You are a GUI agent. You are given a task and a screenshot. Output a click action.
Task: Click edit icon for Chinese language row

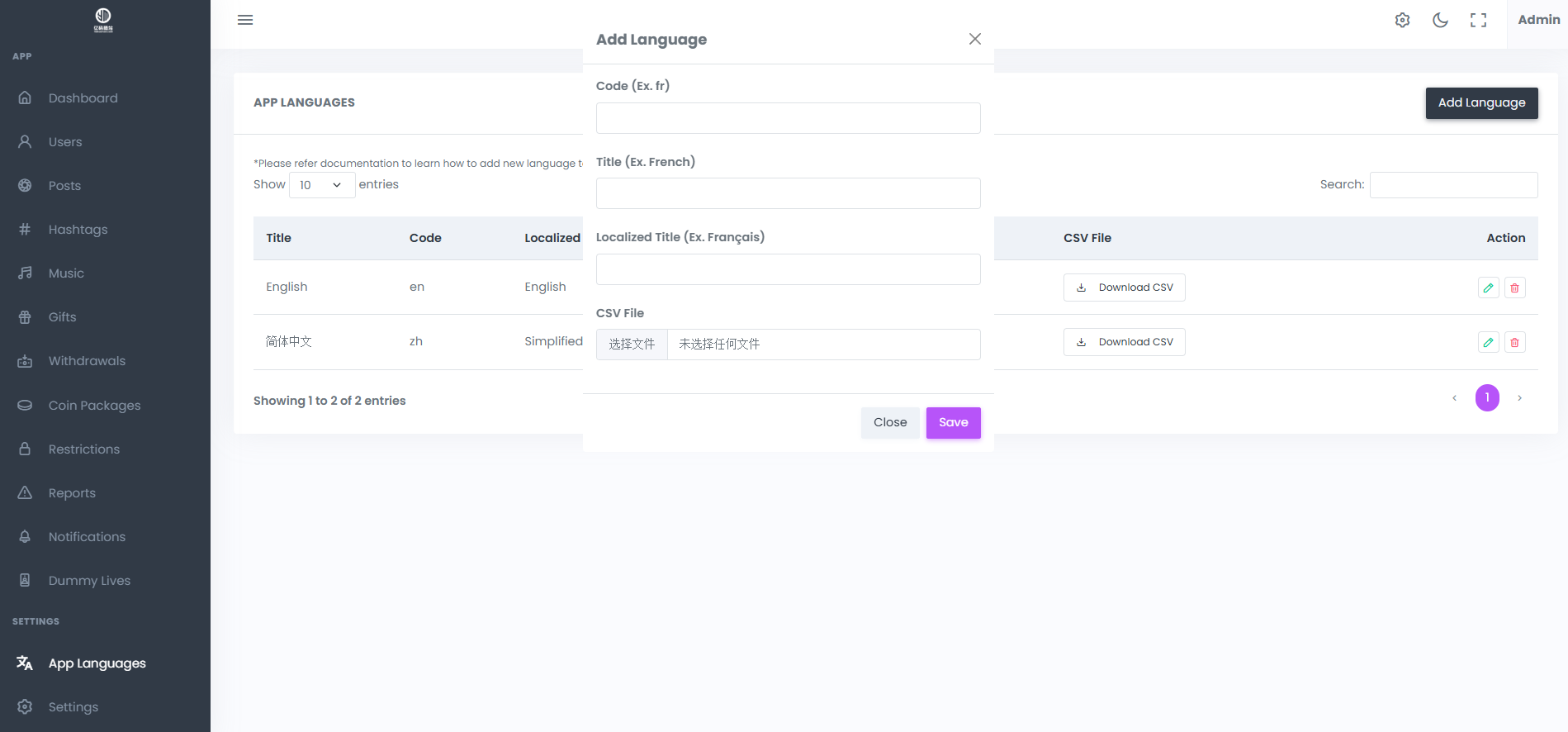coord(1488,342)
